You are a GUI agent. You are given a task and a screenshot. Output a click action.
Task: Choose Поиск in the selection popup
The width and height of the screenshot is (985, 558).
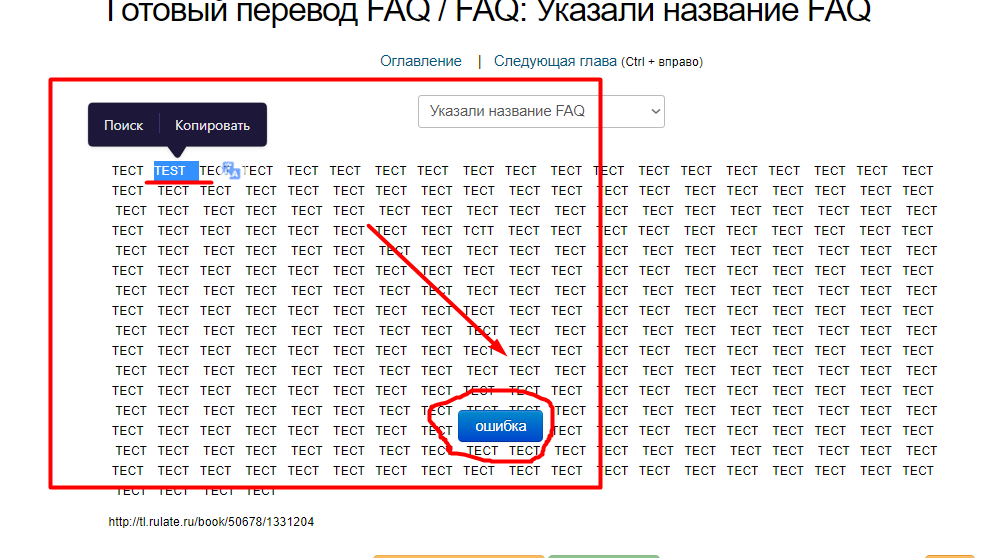click(124, 125)
